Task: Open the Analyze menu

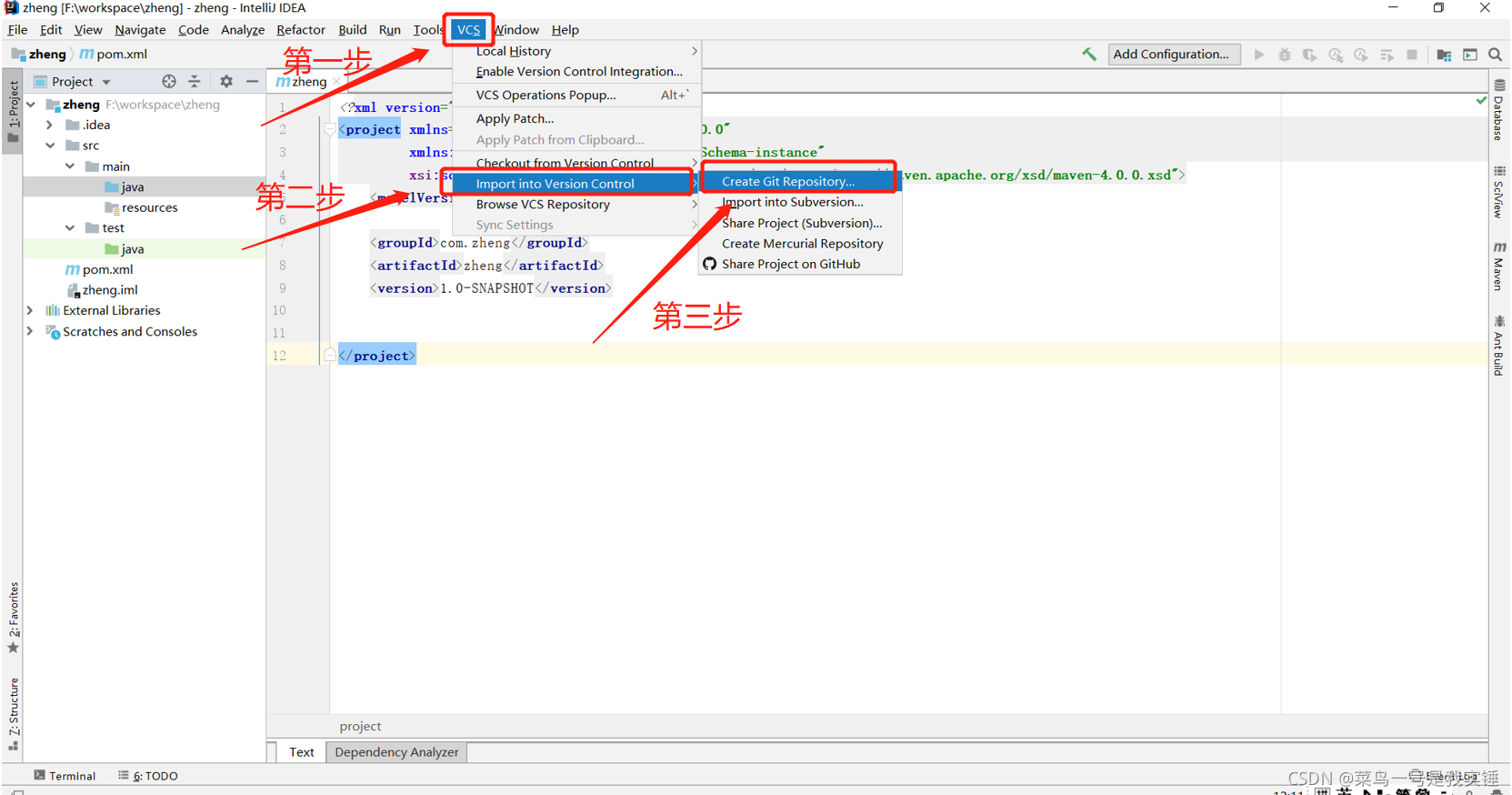Action: click(x=243, y=30)
